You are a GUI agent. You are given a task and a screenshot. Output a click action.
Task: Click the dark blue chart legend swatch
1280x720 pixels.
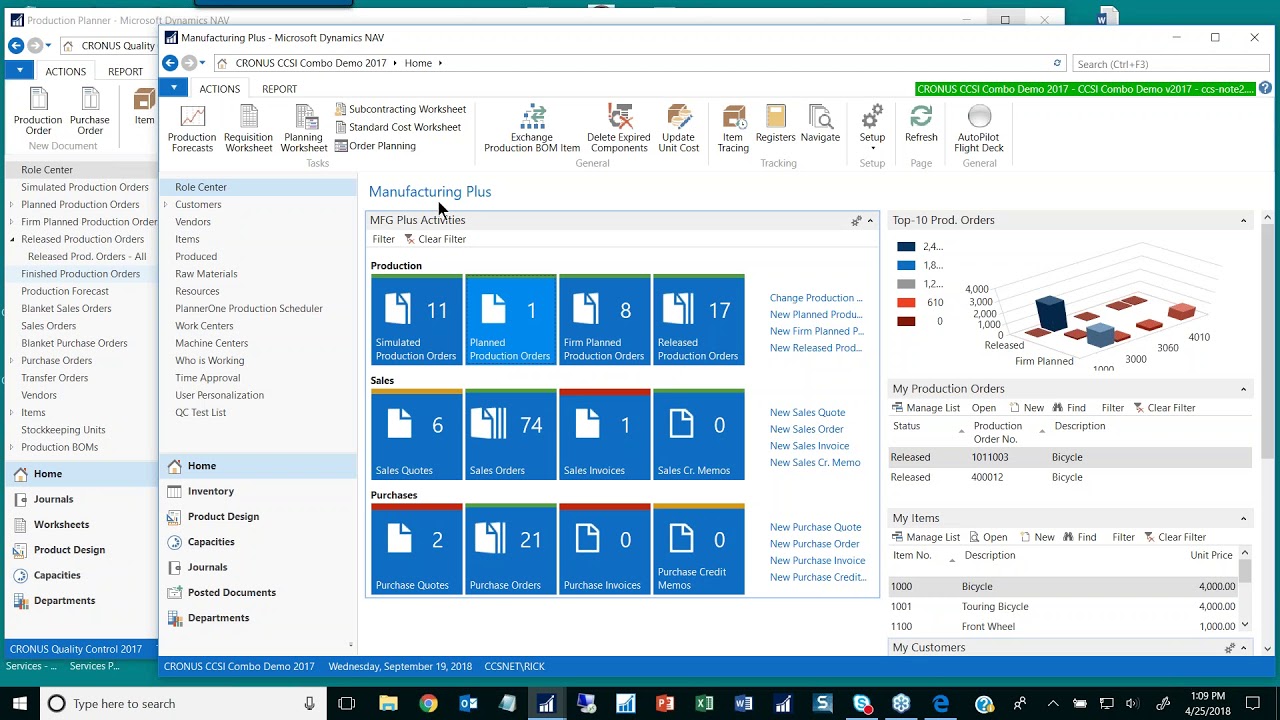tap(906, 247)
